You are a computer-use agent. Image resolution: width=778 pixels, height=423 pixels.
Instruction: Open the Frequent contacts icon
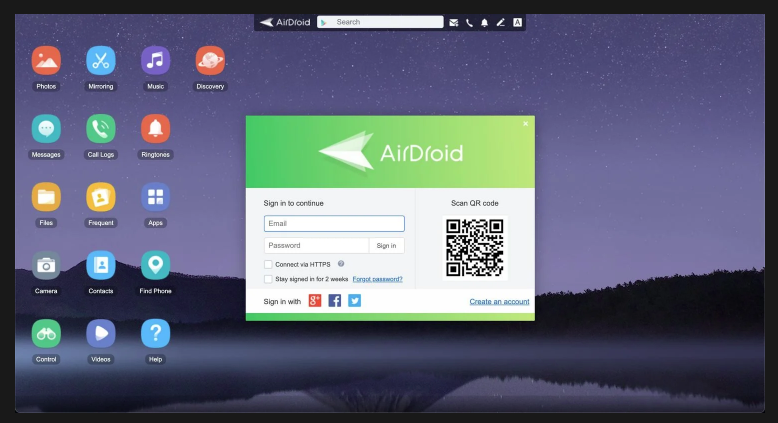(x=101, y=197)
